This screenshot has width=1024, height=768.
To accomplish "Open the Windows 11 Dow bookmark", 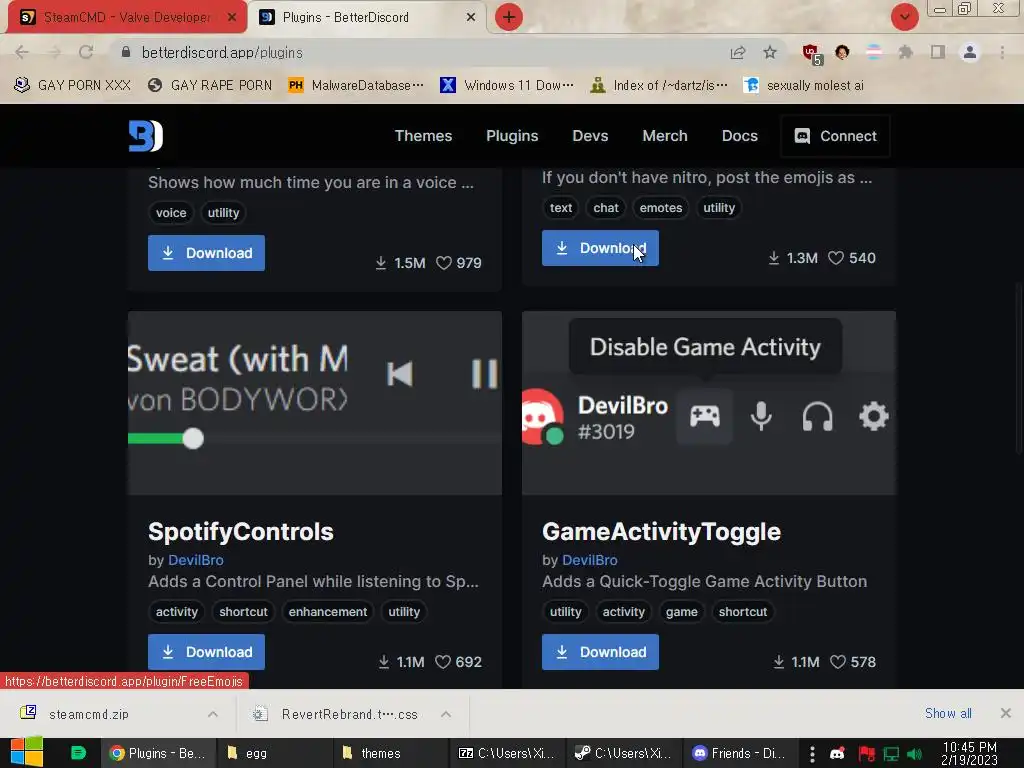I will (507, 85).
